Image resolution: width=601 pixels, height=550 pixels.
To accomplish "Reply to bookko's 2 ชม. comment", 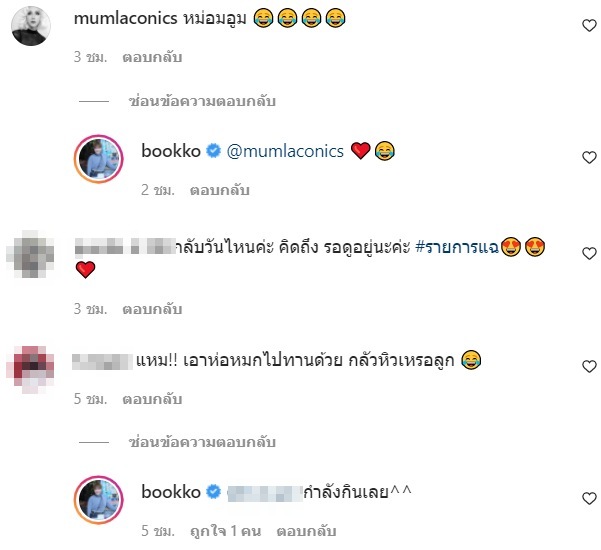I will pyautogui.click(x=220, y=190).
